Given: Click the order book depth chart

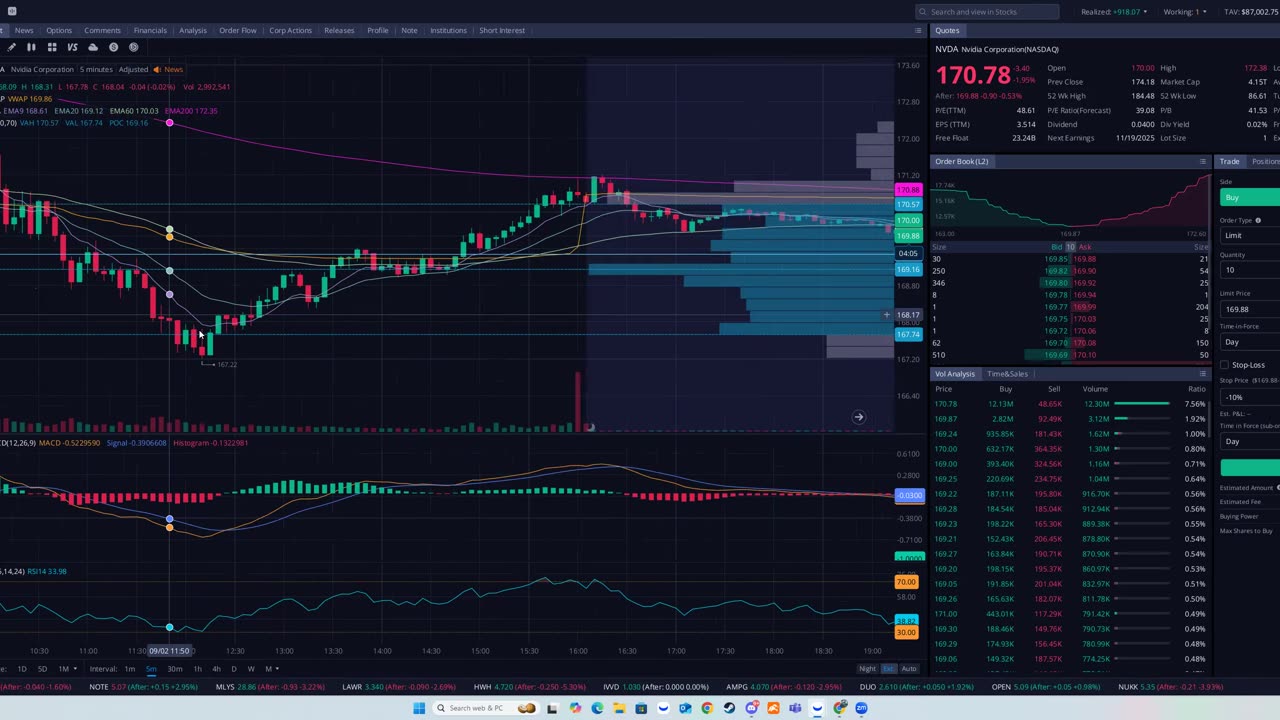Looking at the screenshot, I should (1070, 203).
